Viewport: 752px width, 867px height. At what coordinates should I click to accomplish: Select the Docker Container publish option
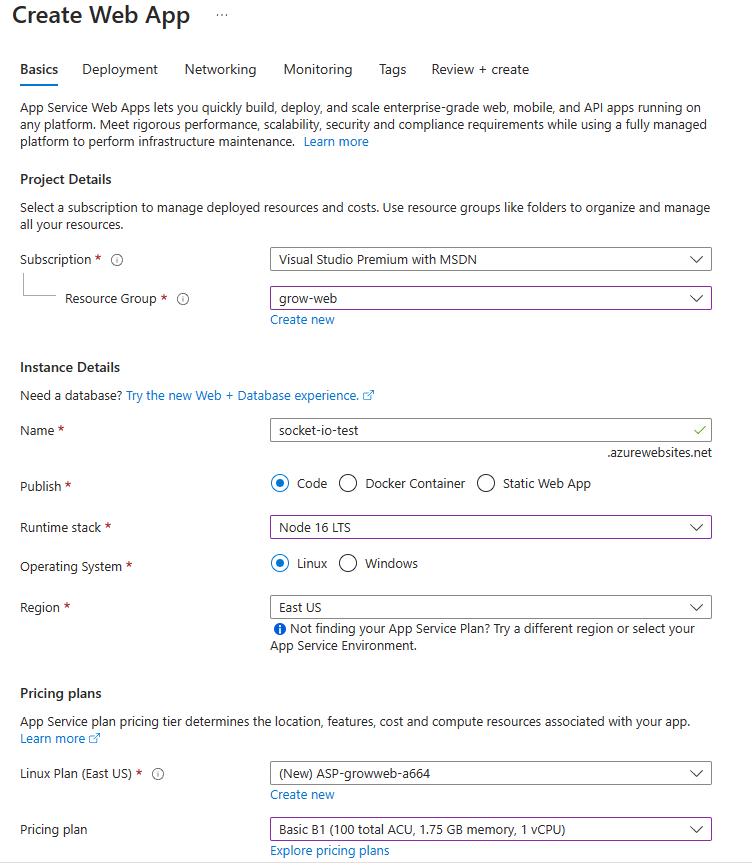[x=348, y=484]
